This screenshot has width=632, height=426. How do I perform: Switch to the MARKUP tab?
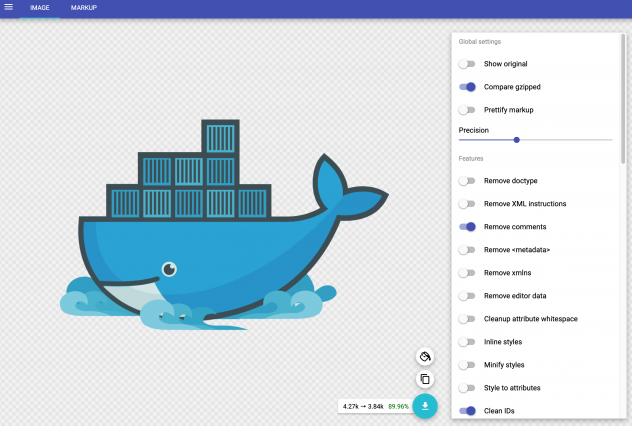tap(83, 8)
